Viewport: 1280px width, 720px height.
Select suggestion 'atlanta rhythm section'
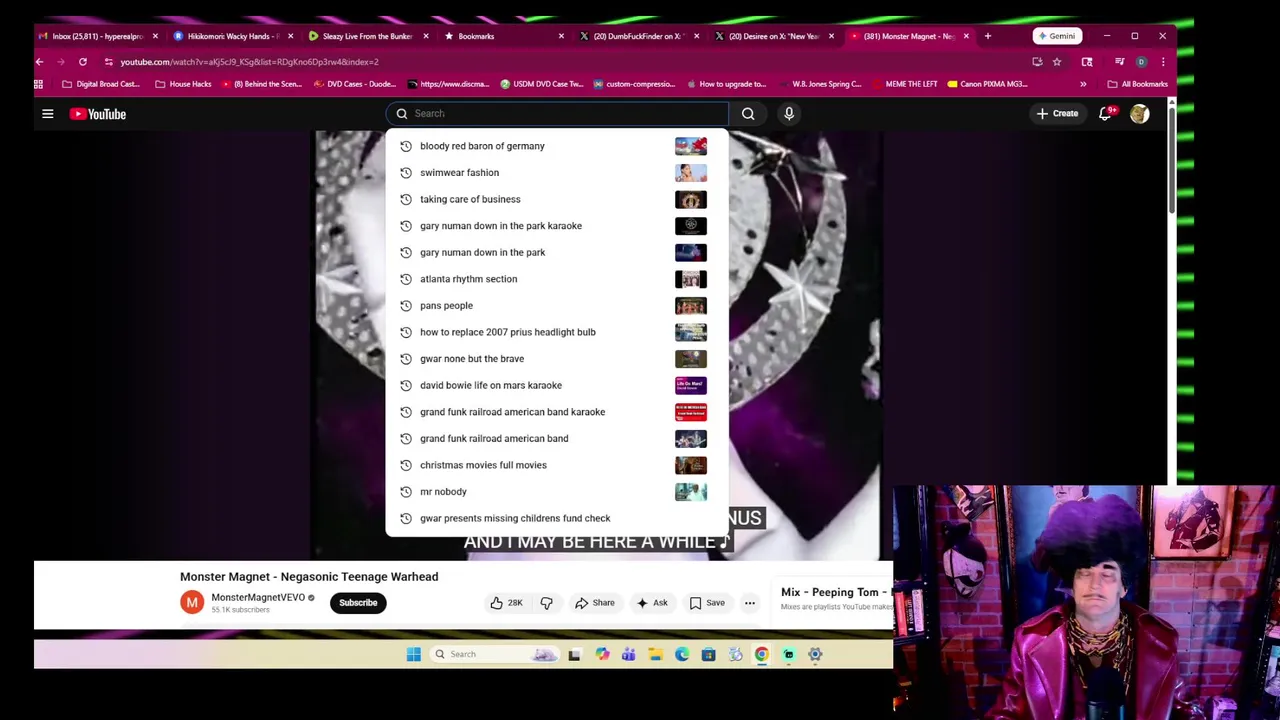557,279
